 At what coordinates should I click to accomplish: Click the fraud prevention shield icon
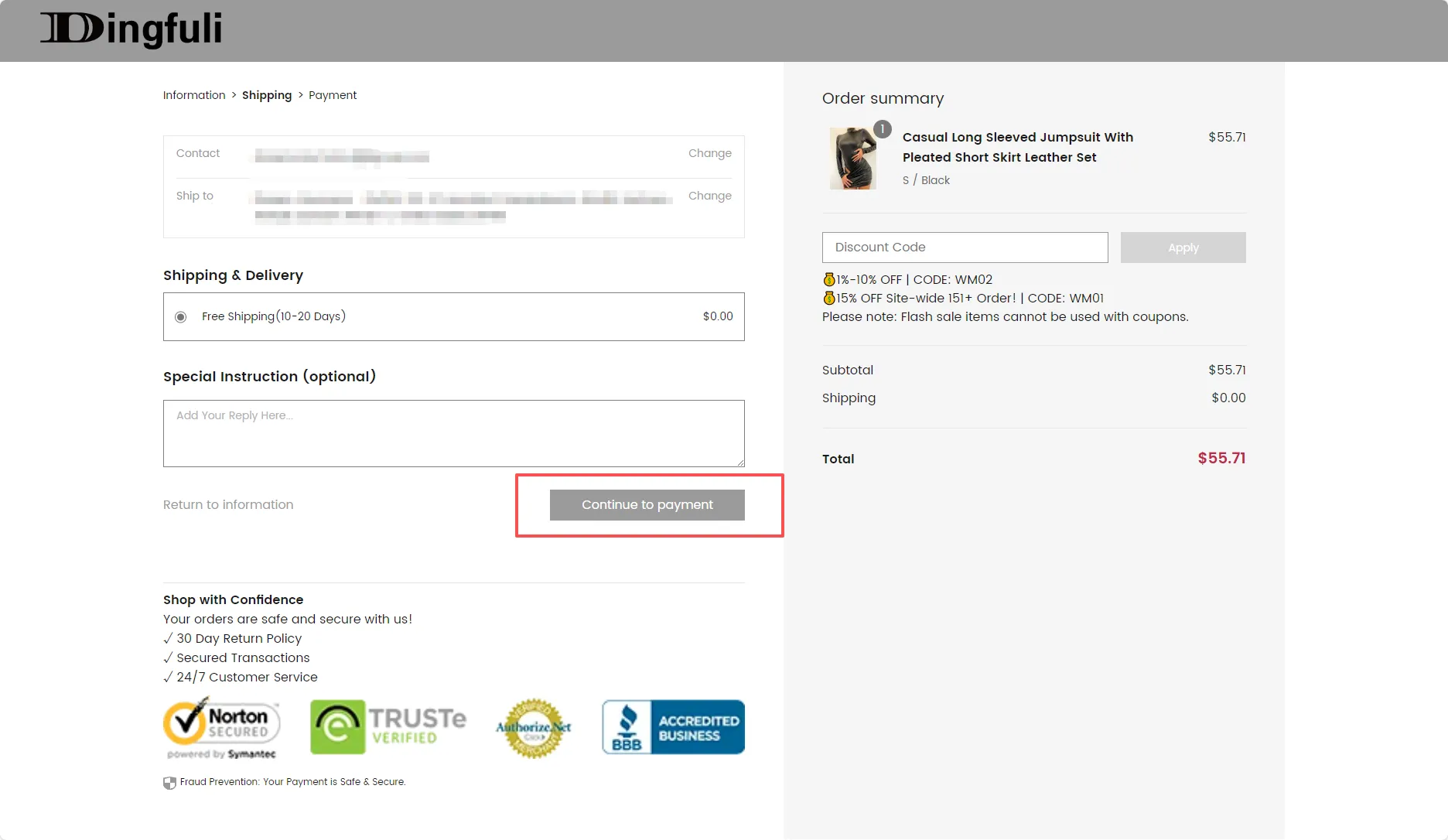pos(169,783)
